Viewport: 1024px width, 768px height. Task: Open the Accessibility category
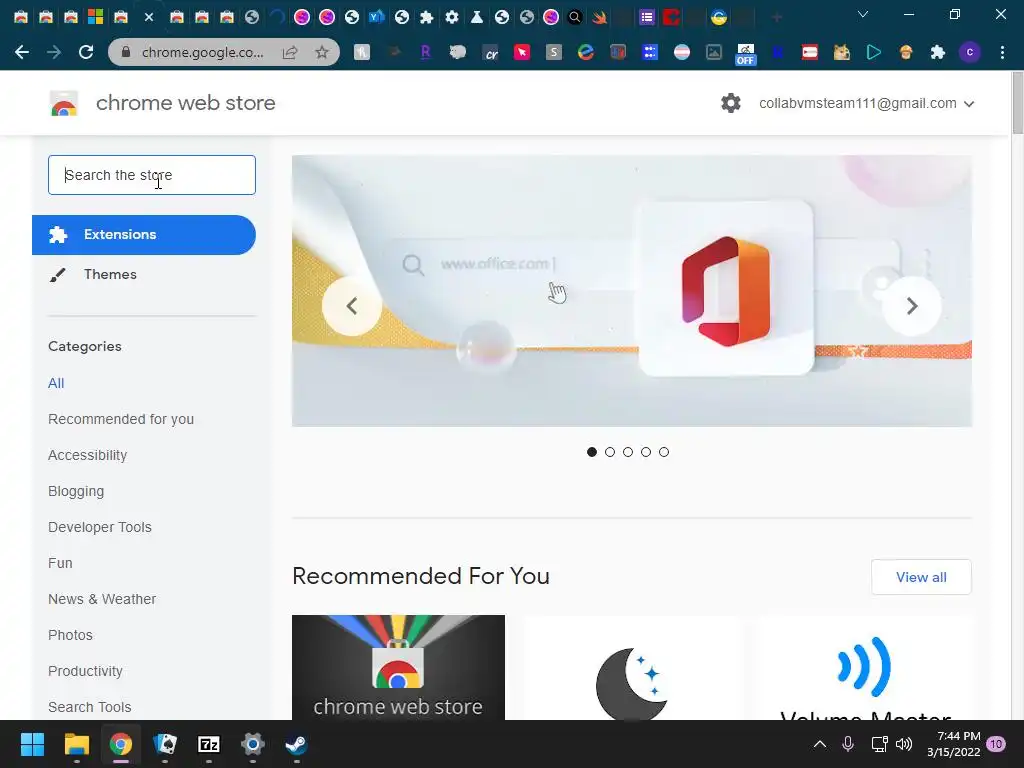point(88,455)
